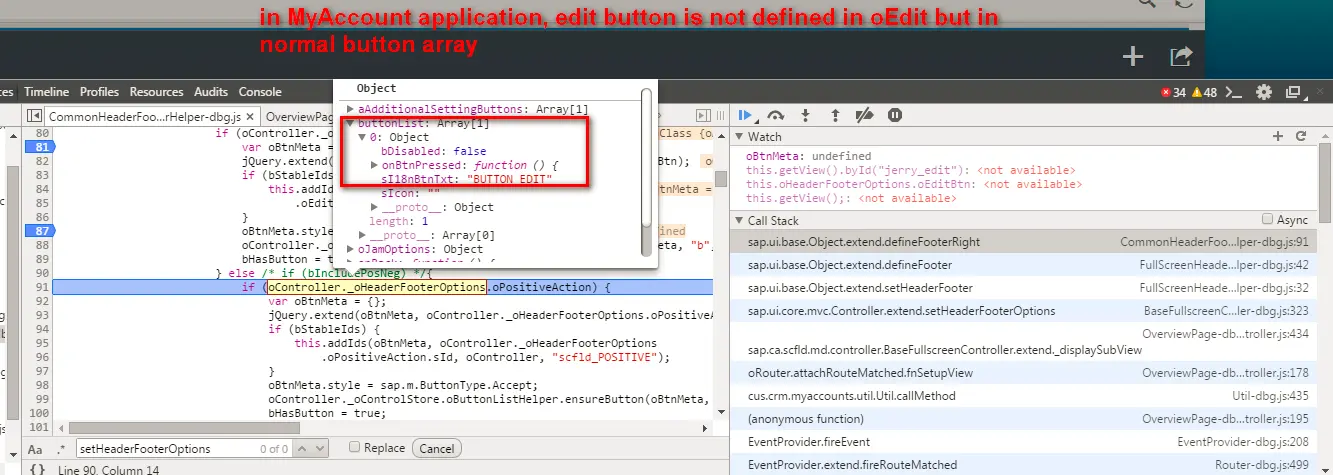Enable Async call stack checkbox
Viewport: 1333px width, 475px height.
1268,220
